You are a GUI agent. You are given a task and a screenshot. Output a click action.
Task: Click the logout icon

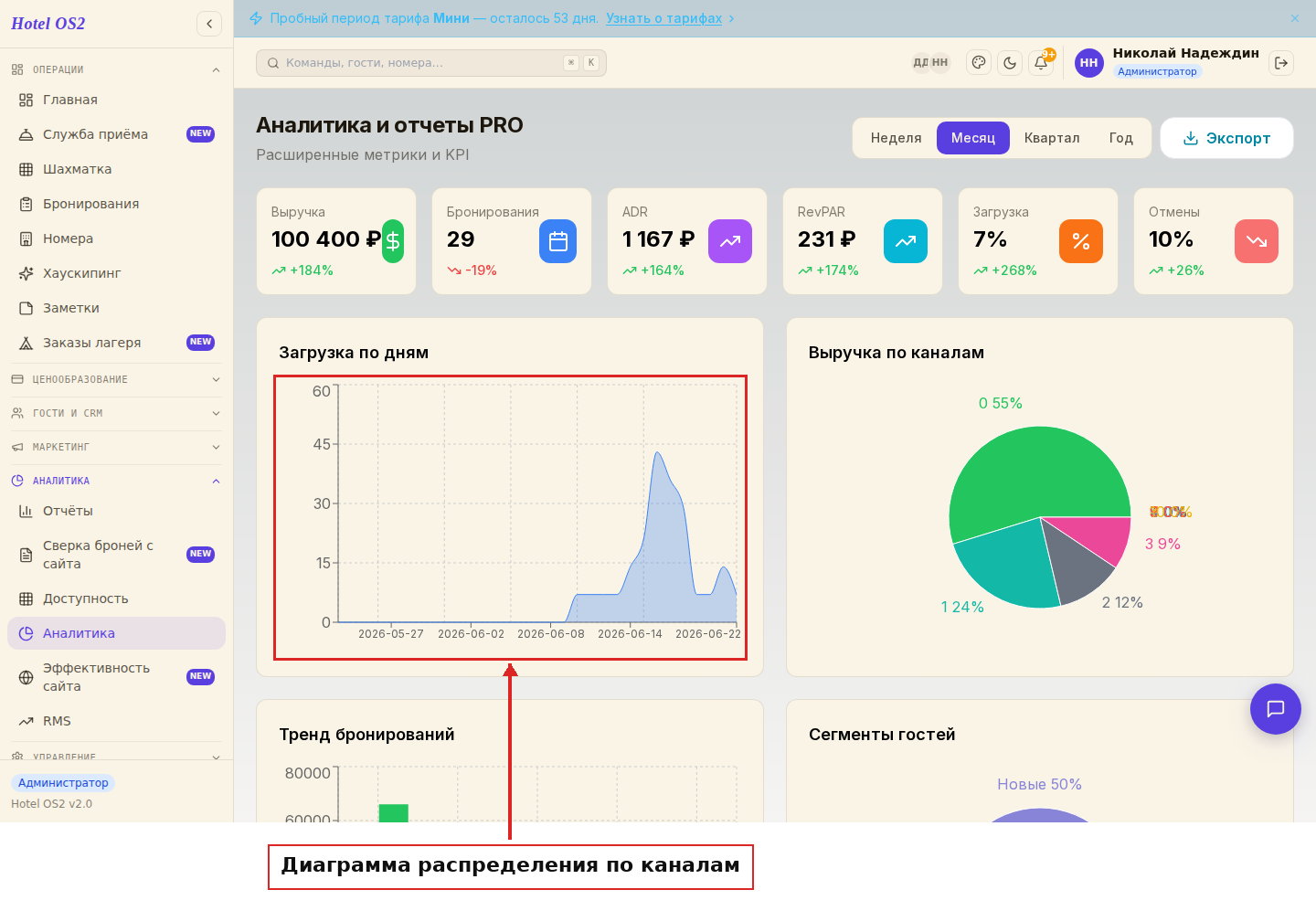[1281, 63]
